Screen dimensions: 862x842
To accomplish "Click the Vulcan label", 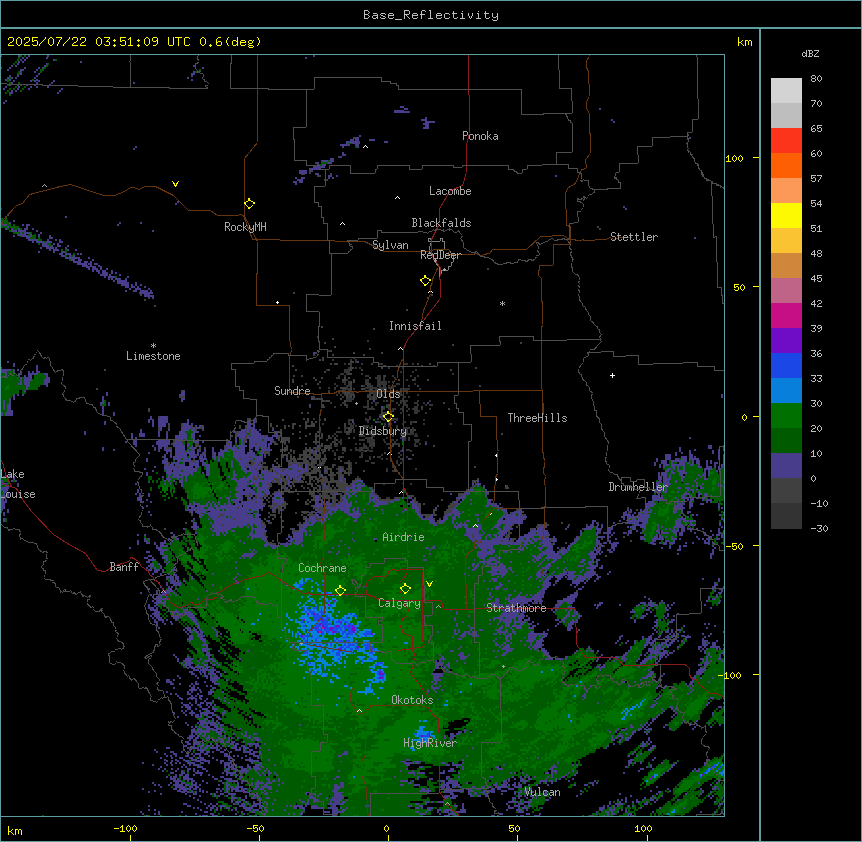I will point(542,792).
